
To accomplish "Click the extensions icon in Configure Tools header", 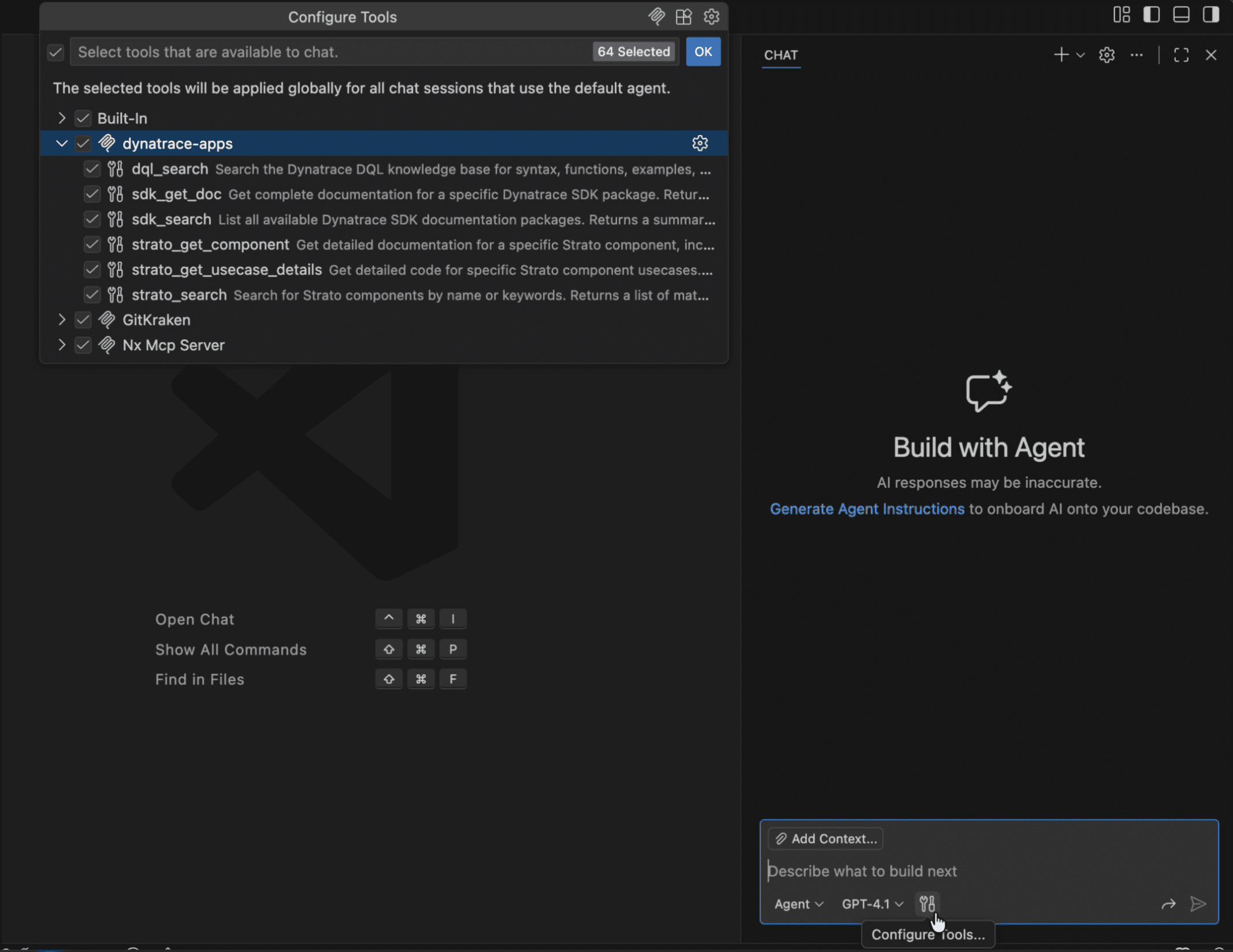I will pyautogui.click(x=683, y=17).
